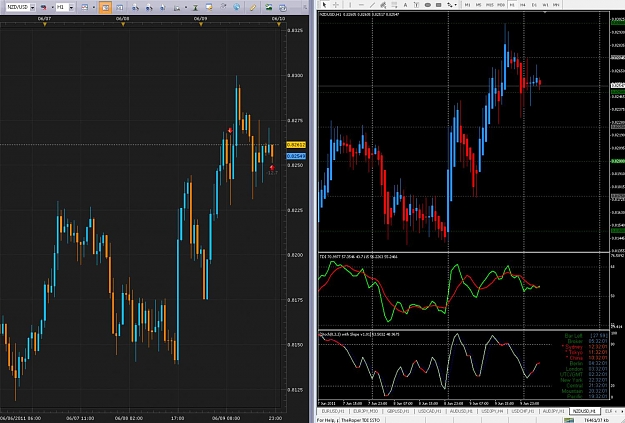This screenshot has height=423, width=625.
Task: Select the cursor arrow tool in MetaTrader
Action: point(324,5)
